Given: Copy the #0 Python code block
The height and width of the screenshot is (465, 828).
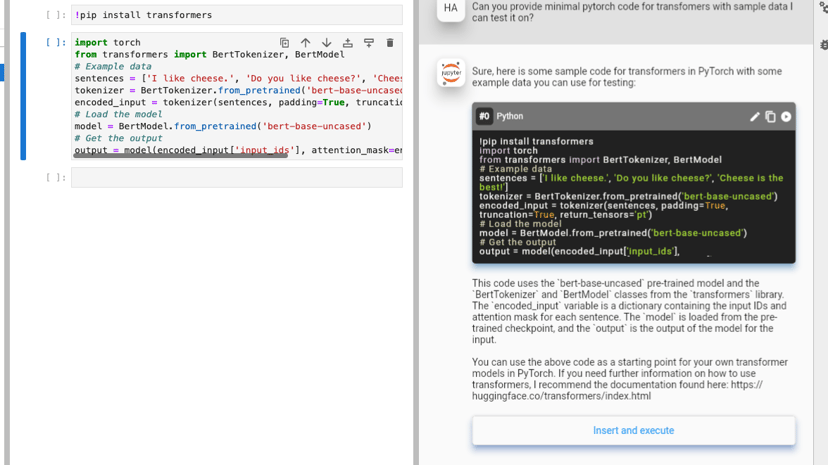Looking at the screenshot, I should coord(770,117).
